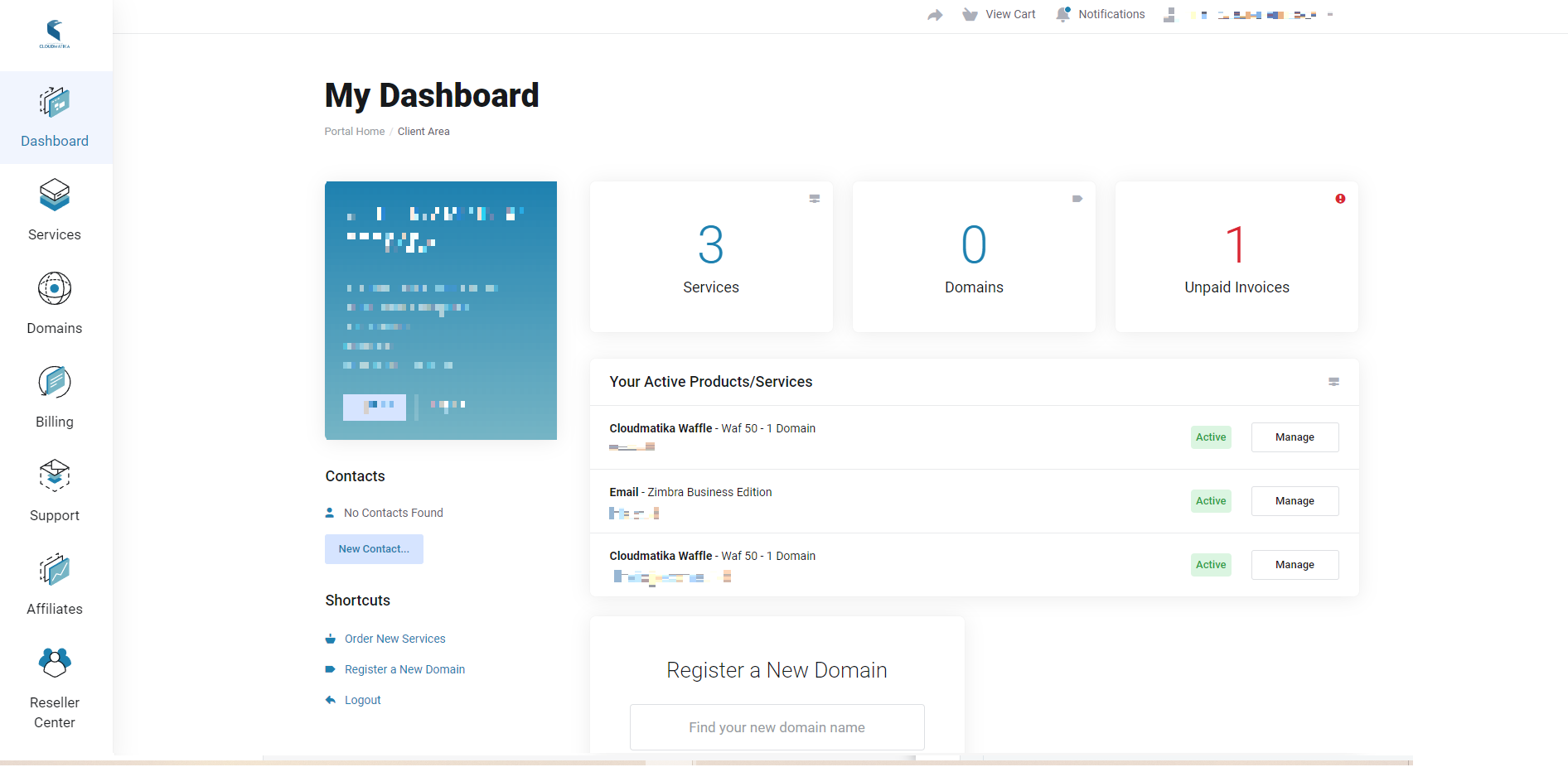Open the Support sidebar icon
Image resolution: width=1568 pixels, height=772 pixels.
pyautogui.click(x=55, y=476)
